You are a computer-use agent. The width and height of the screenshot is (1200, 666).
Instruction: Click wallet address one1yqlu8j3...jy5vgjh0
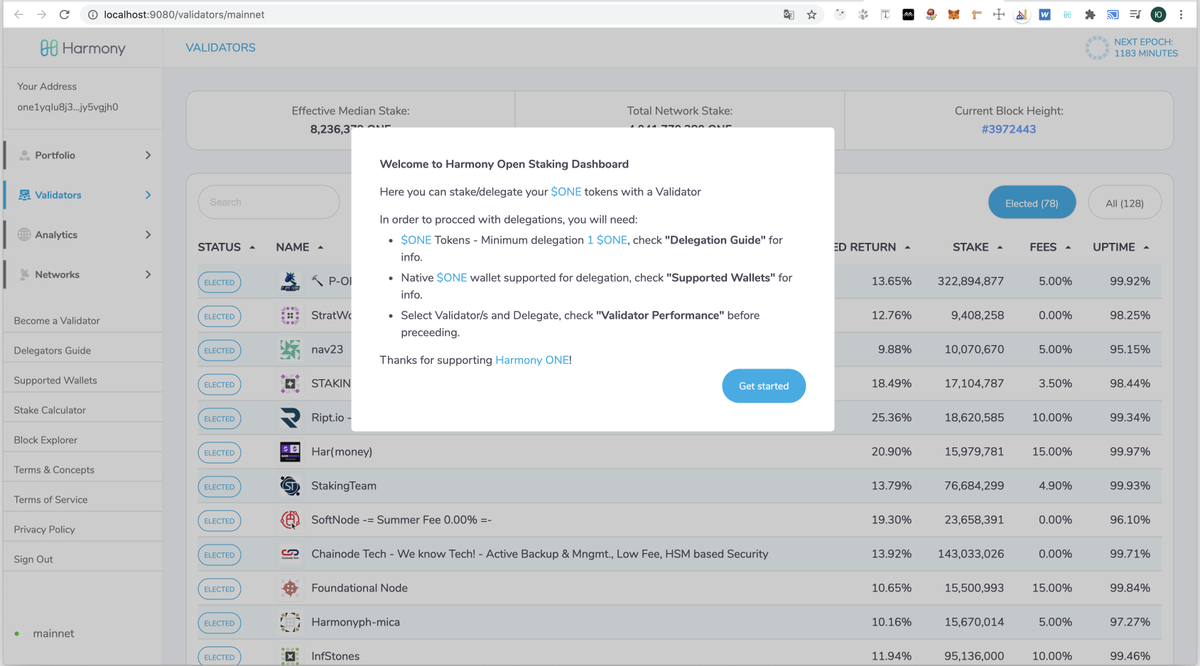(68, 107)
